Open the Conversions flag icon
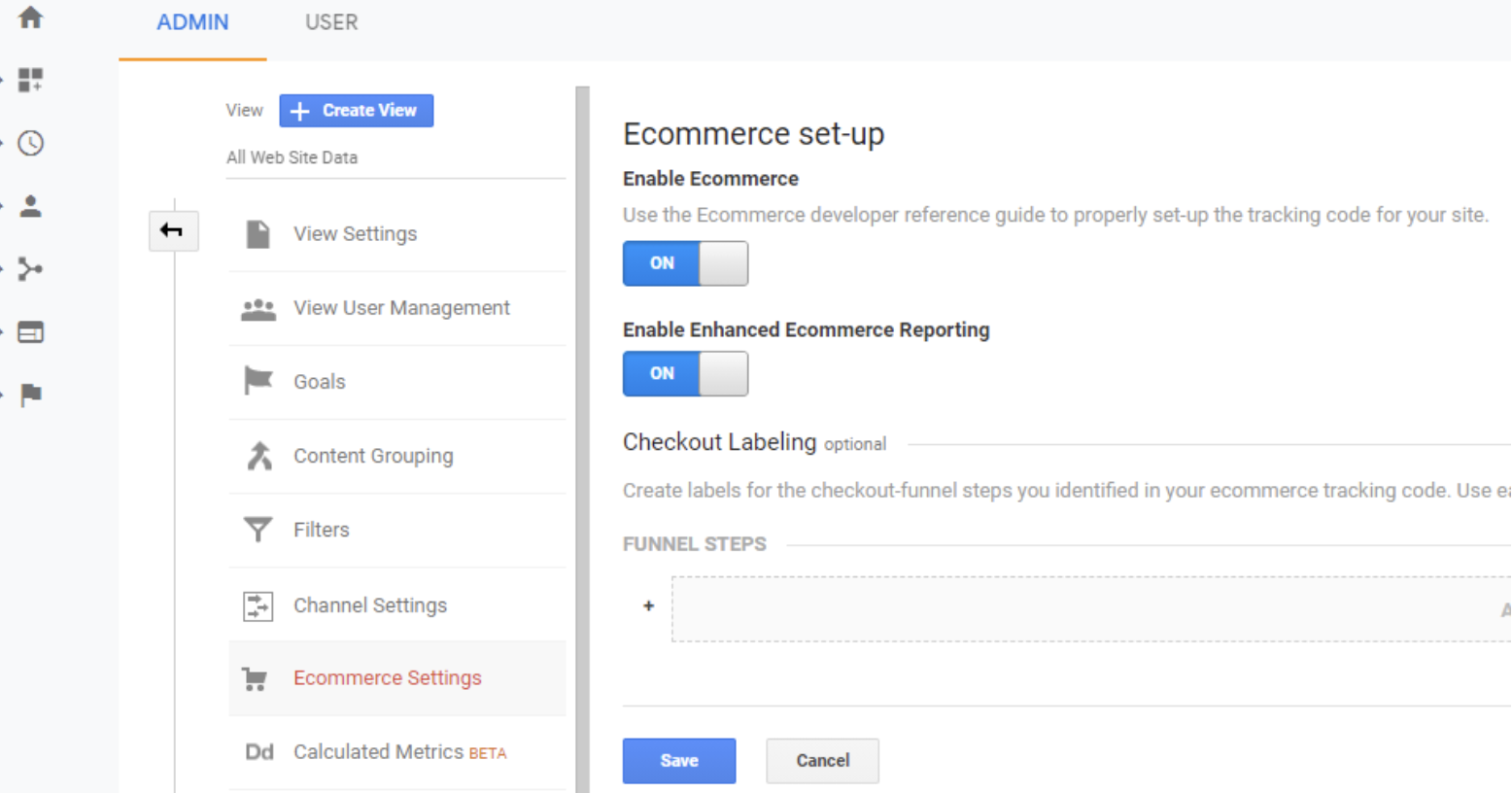This screenshot has width=1512, height=793. (x=30, y=395)
